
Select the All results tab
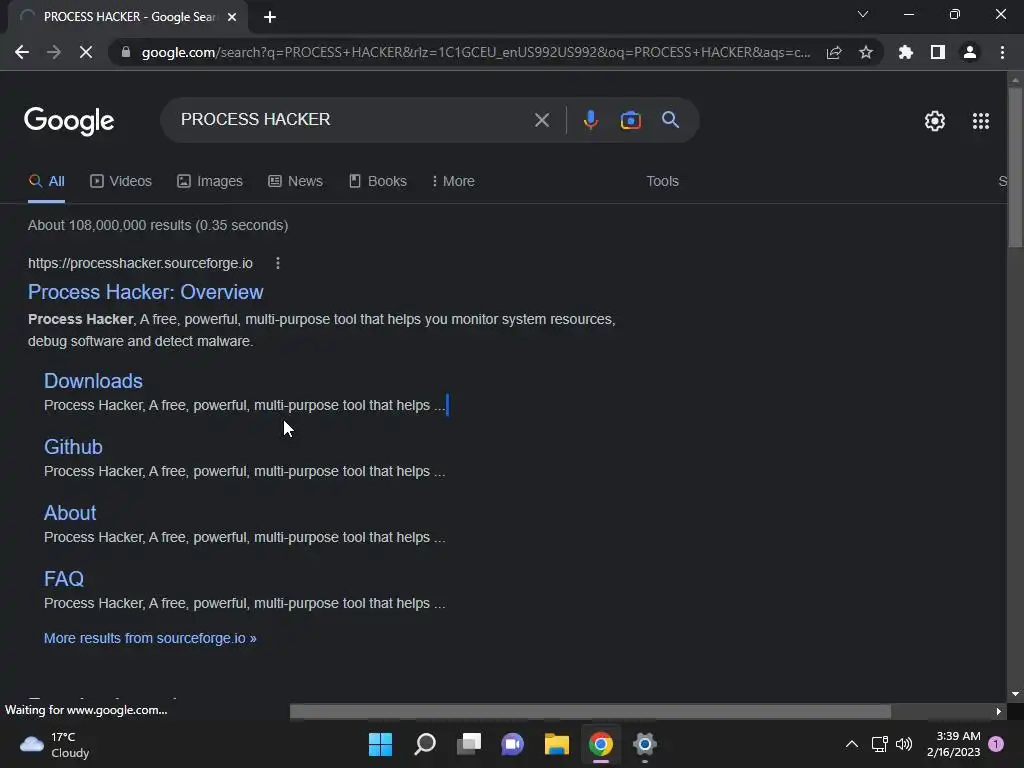tap(46, 181)
